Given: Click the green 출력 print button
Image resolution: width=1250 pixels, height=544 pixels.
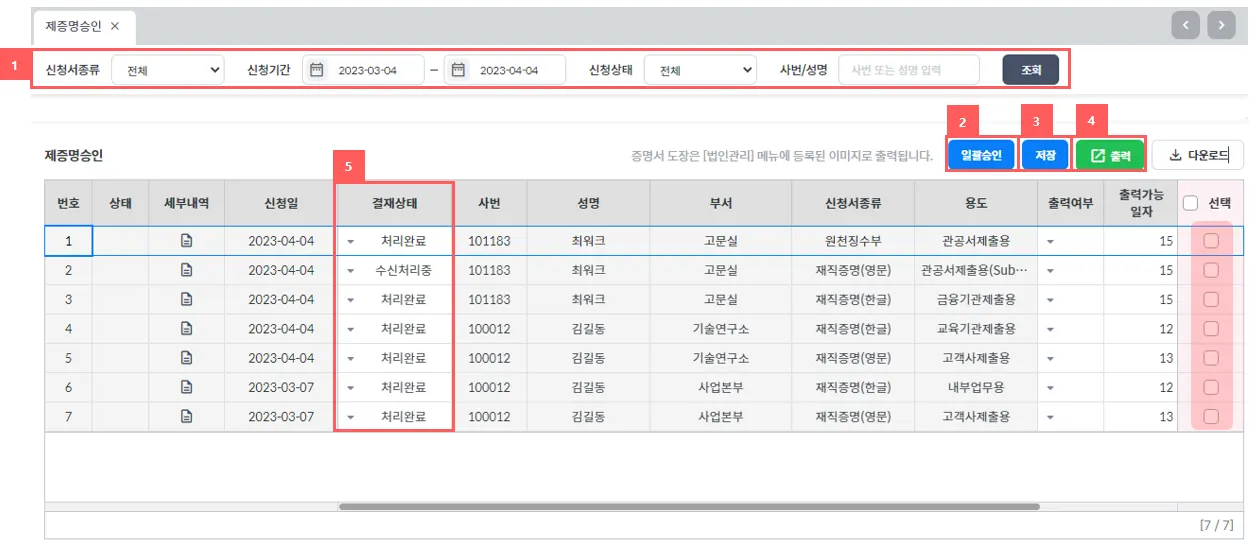Looking at the screenshot, I should pos(1110,155).
